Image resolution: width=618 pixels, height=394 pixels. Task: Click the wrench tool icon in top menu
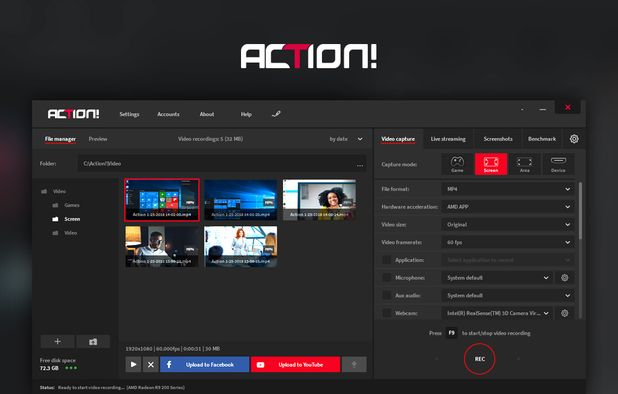276,114
